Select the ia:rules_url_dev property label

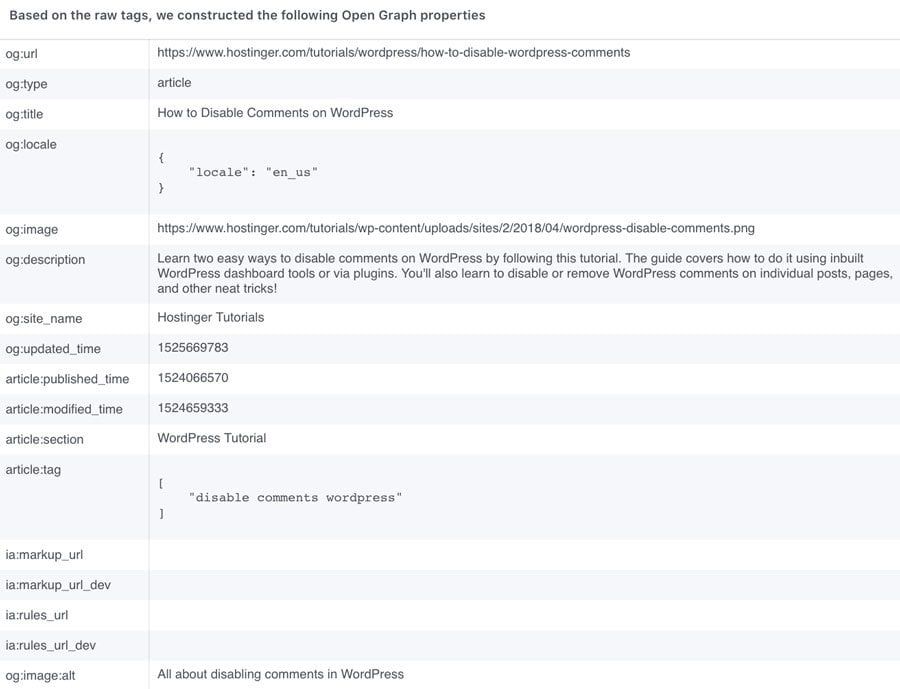(x=51, y=645)
